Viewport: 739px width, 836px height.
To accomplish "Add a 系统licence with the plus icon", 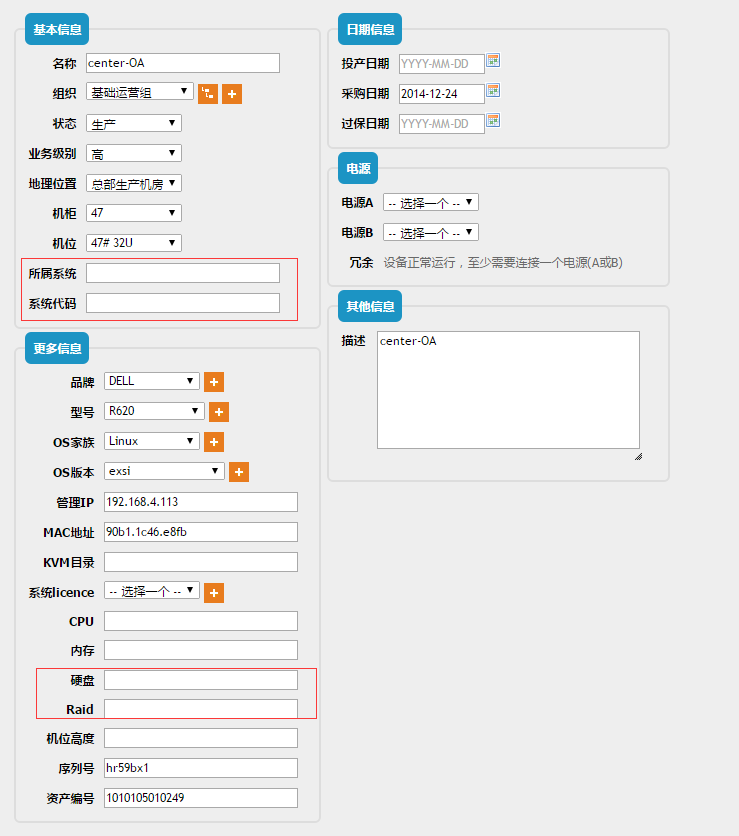I will 214,593.
